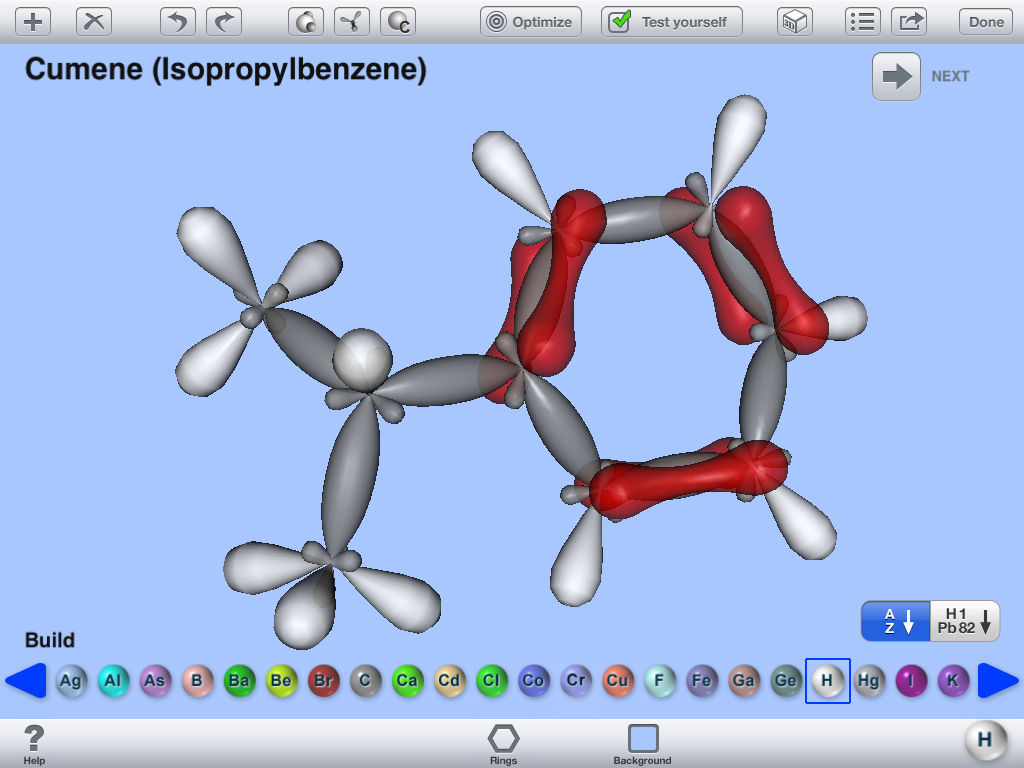Select the I iodine element
Viewport: 1024px width, 768px height.
coord(911,680)
